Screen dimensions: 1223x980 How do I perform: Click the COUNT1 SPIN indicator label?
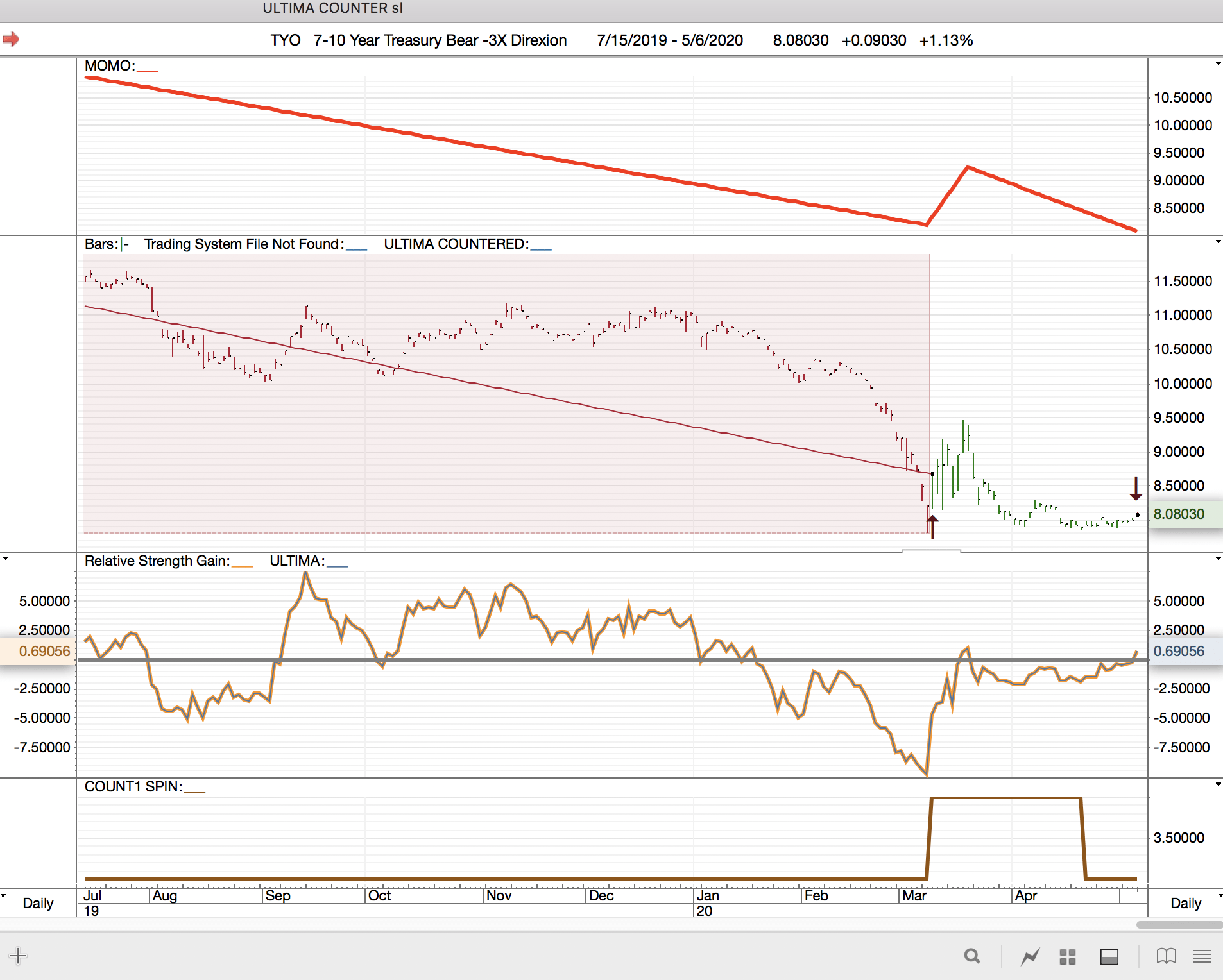tap(133, 787)
